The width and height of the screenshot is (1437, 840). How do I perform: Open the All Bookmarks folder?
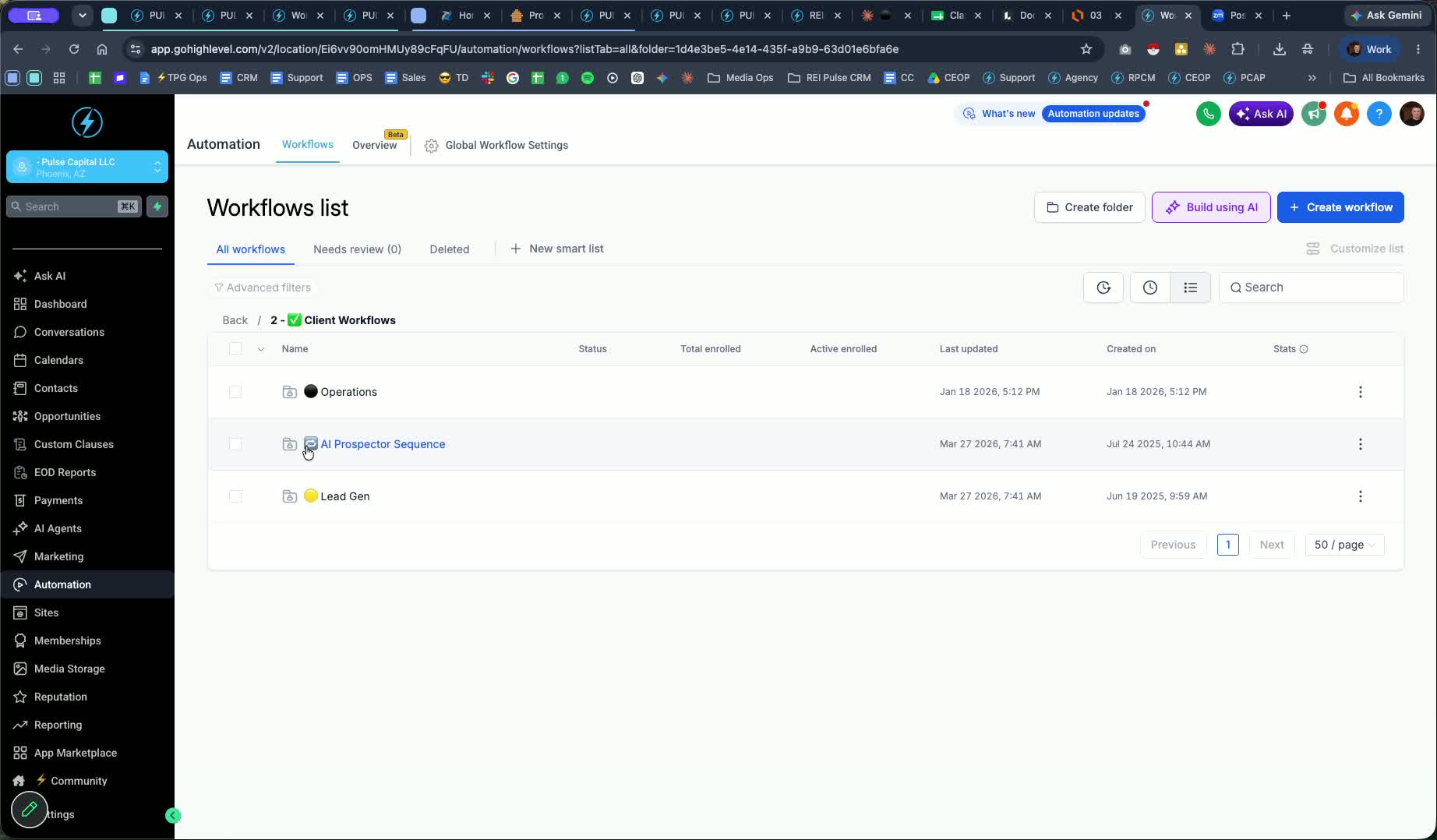tap(1384, 78)
